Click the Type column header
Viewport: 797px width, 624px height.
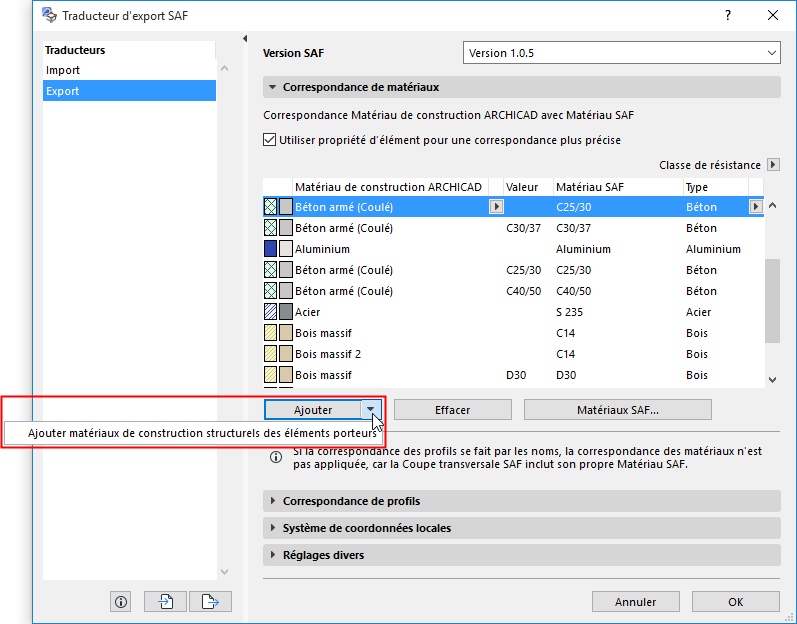[x=715, y=187]
